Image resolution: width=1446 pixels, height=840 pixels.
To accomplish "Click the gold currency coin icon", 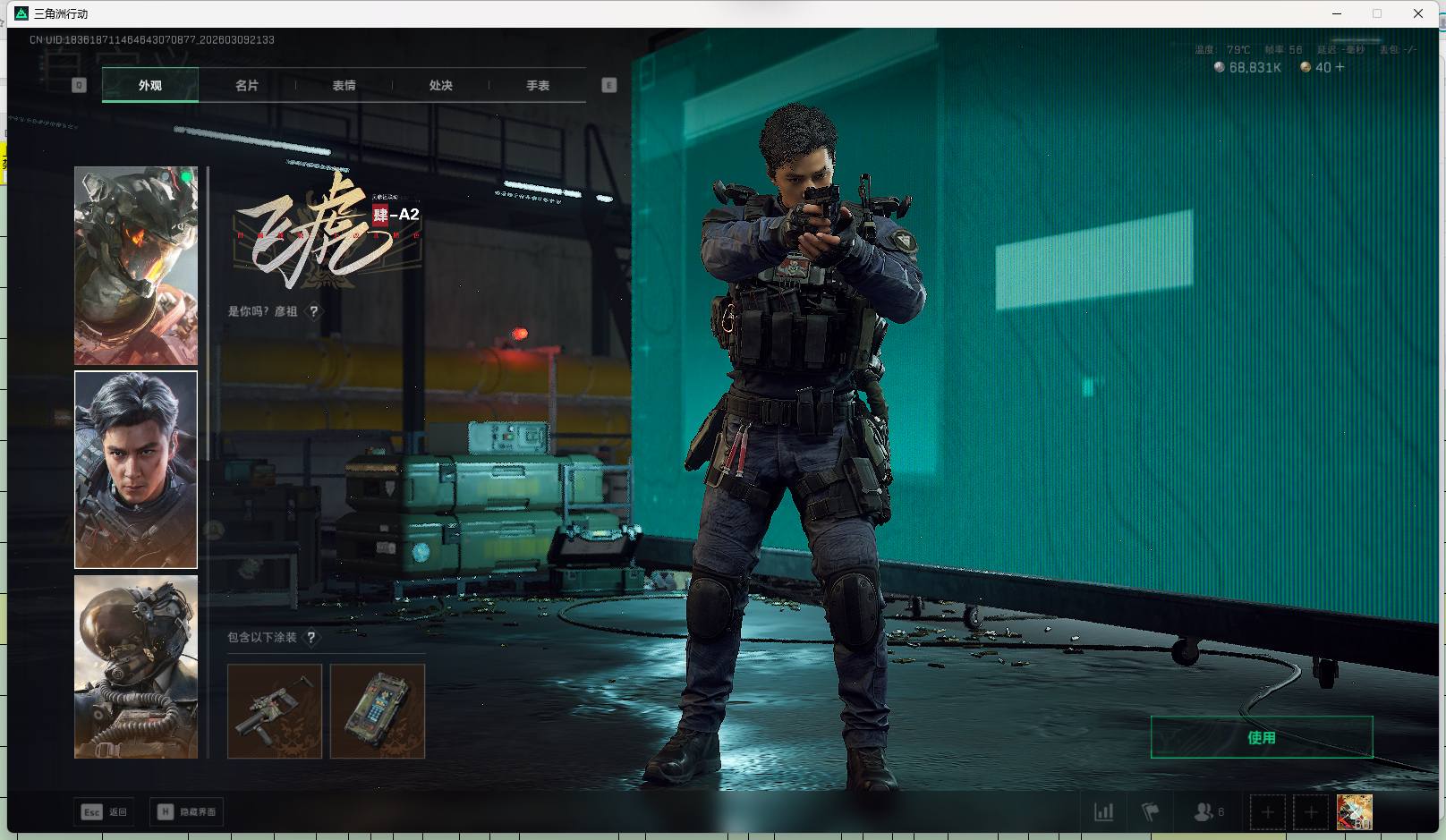I will click(x=1306, y=67).
